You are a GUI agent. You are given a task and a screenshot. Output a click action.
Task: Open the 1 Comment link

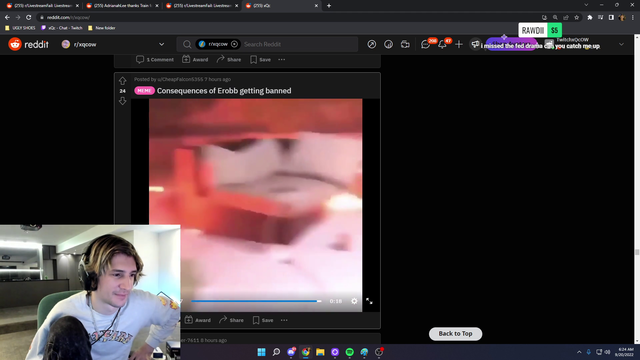[x=155, y=60]
